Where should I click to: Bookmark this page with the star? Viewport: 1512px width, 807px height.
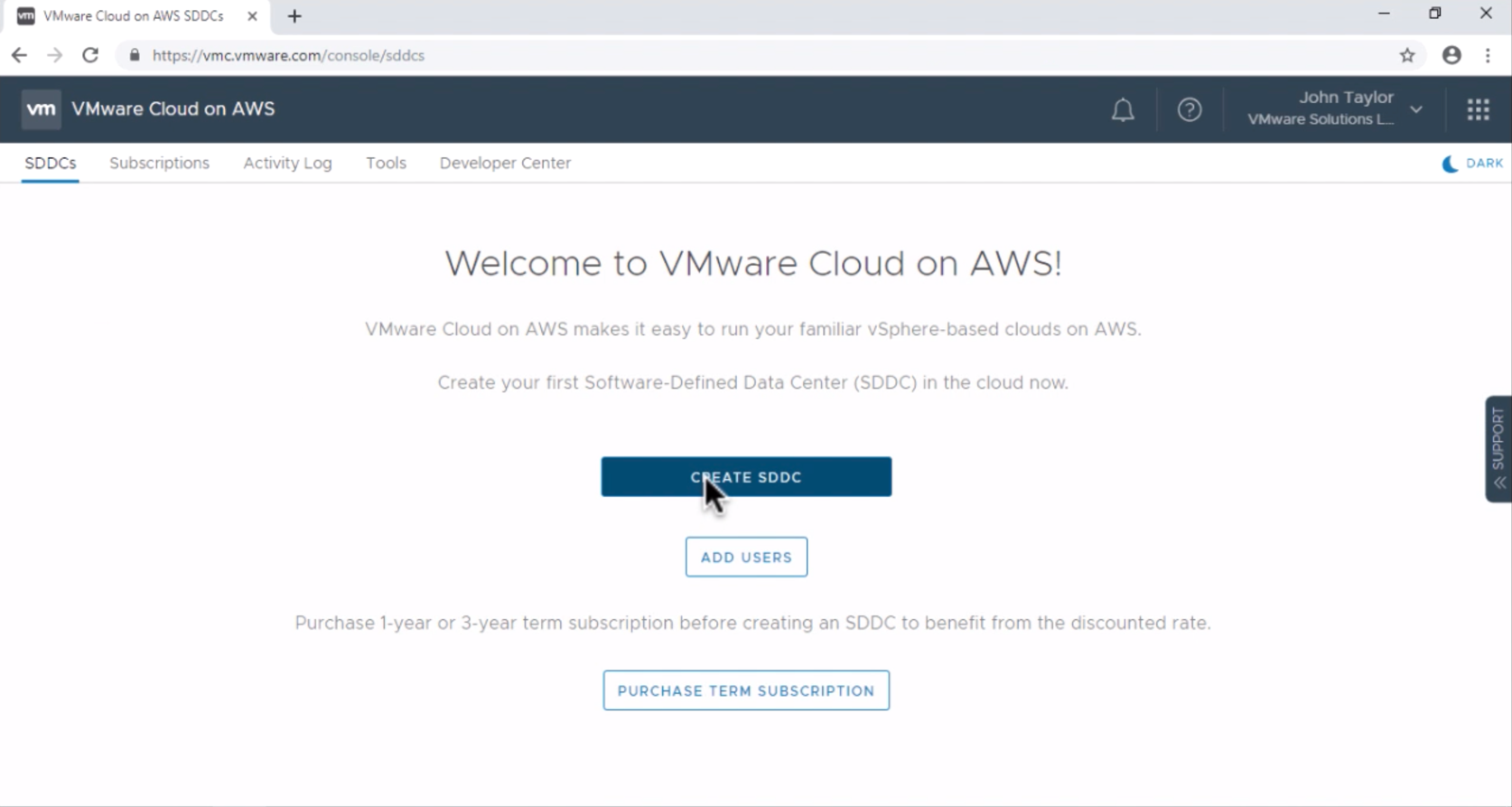coord(1407,55)
